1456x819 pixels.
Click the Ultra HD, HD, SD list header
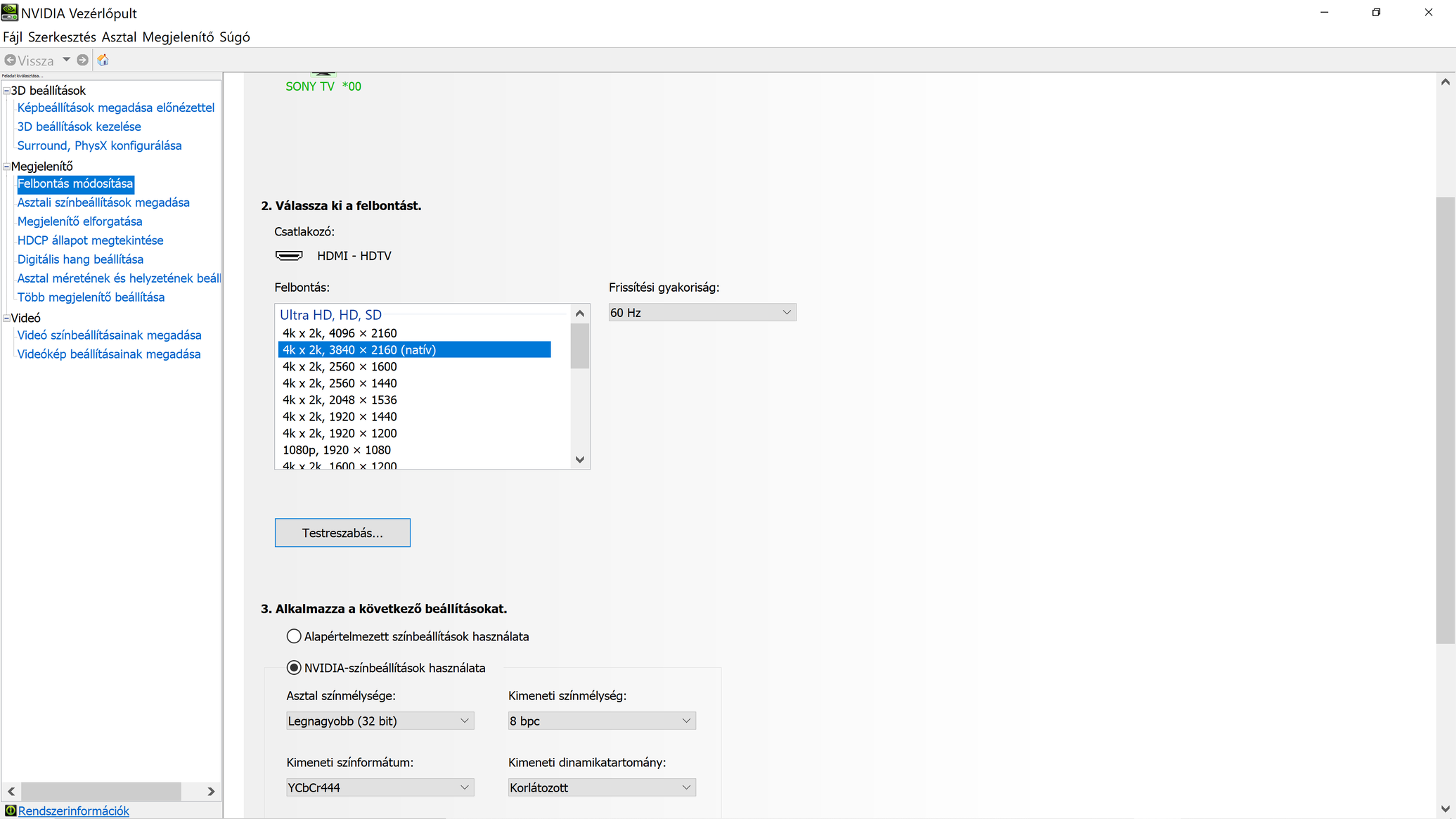pyautogui.click(x=330, y=315)
